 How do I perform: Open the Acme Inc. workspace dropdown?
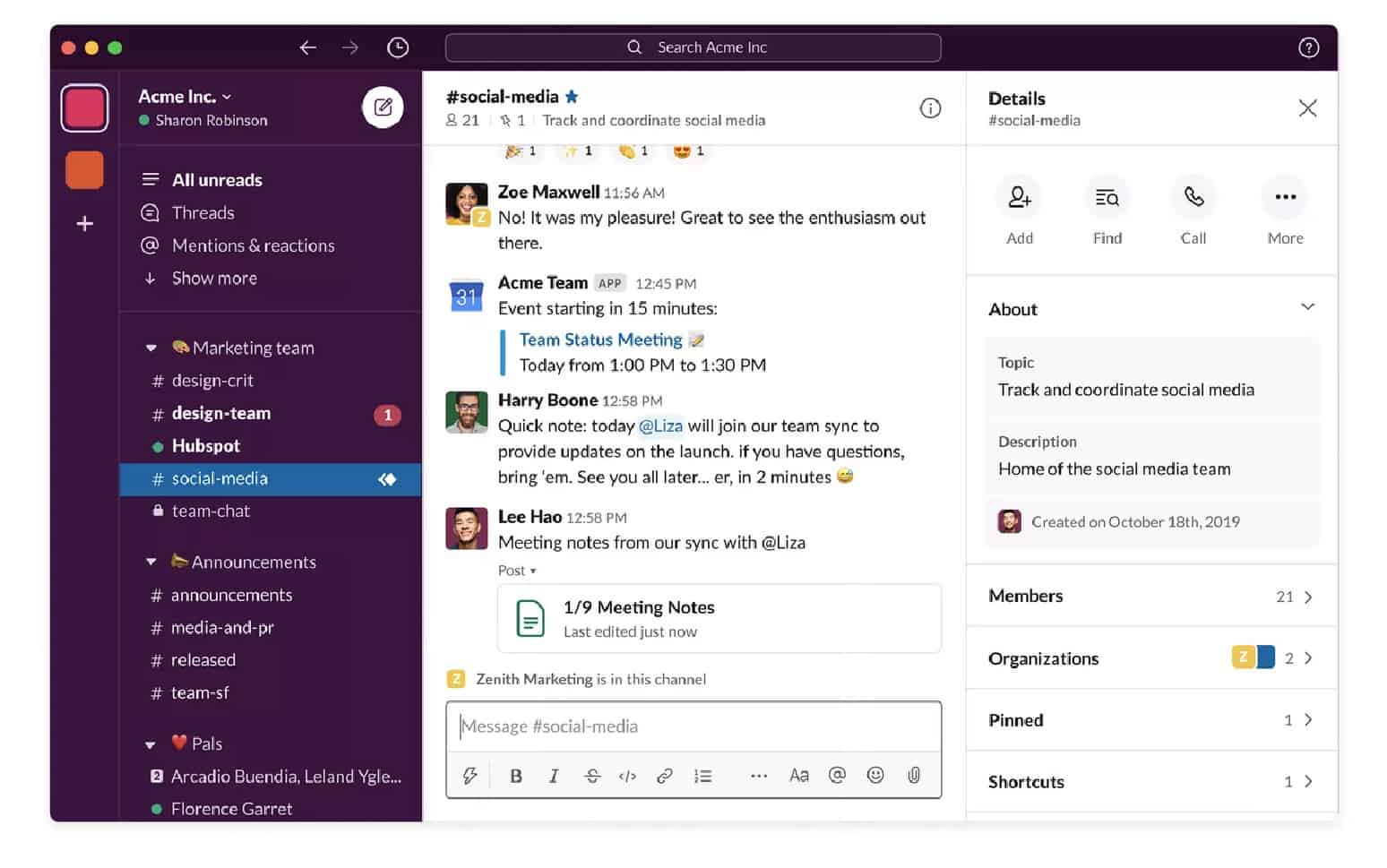[185, 97]
